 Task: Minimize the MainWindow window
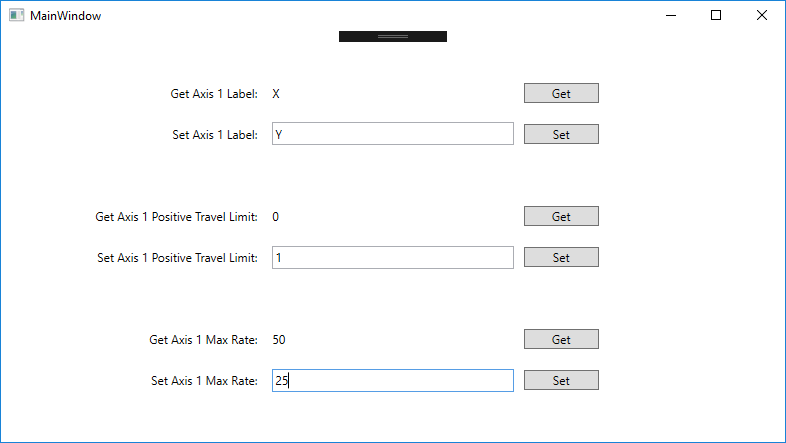669,16
